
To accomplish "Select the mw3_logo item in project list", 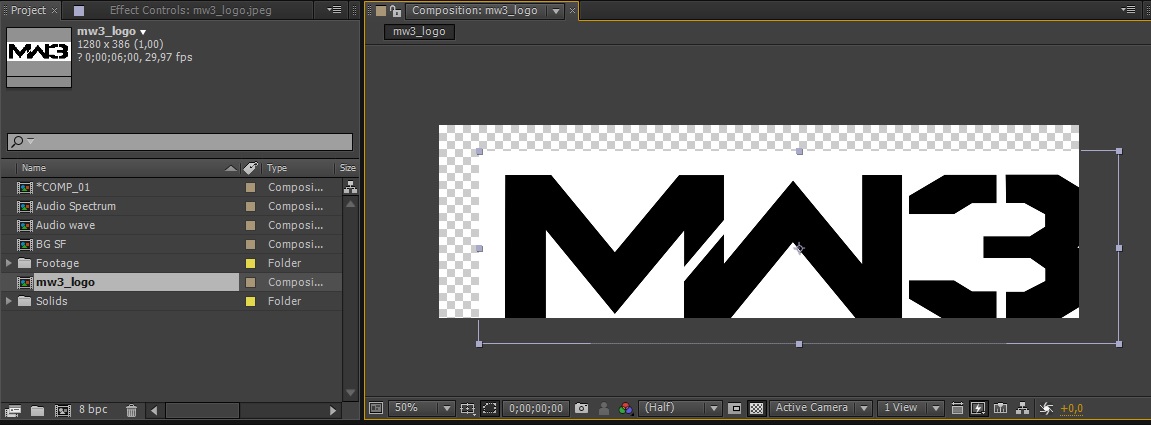I will click(x=65, y=282).
